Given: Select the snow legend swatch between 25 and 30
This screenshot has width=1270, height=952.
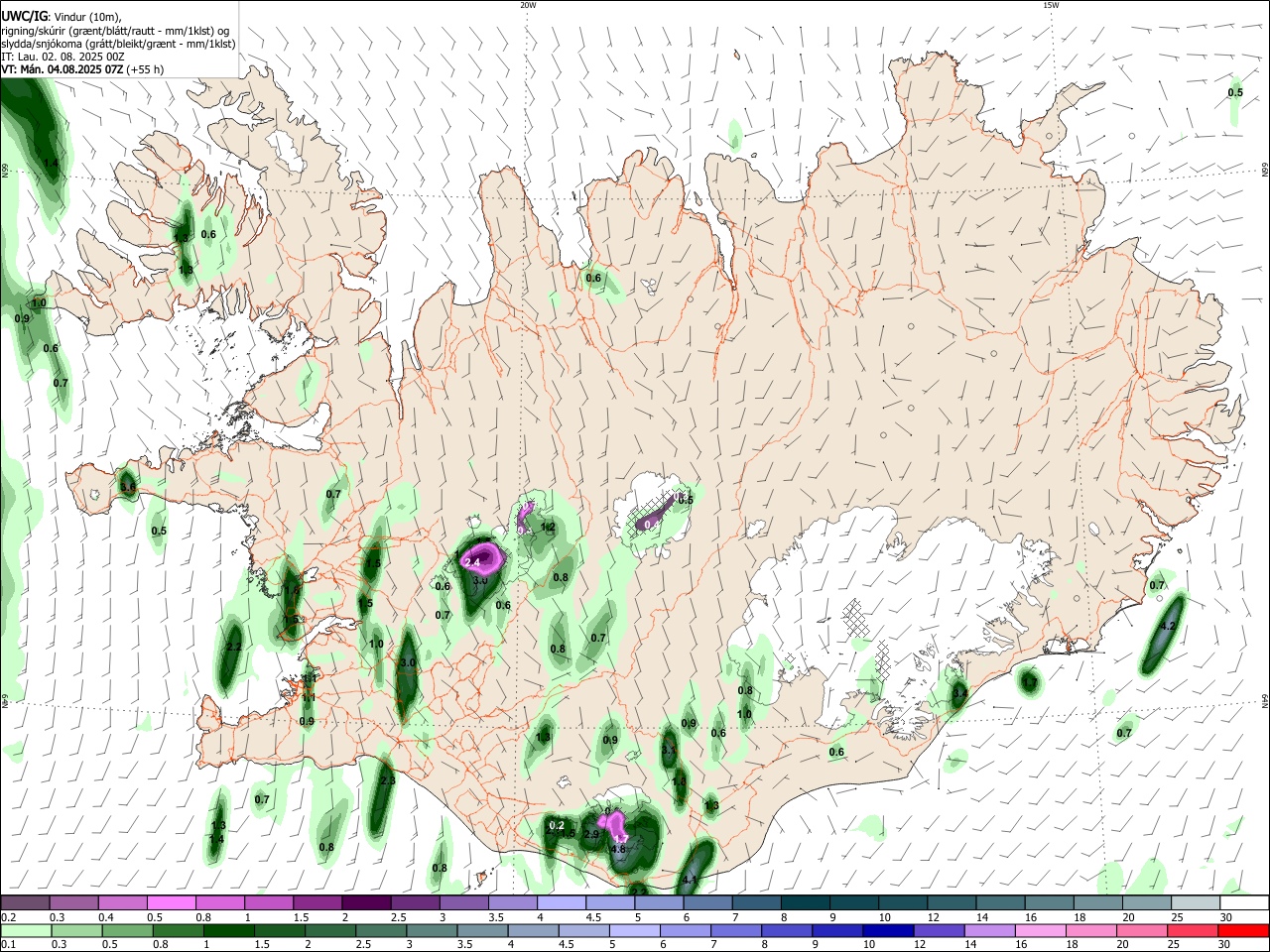Looking at the screenshot, I should click(x=1197, y=903).
